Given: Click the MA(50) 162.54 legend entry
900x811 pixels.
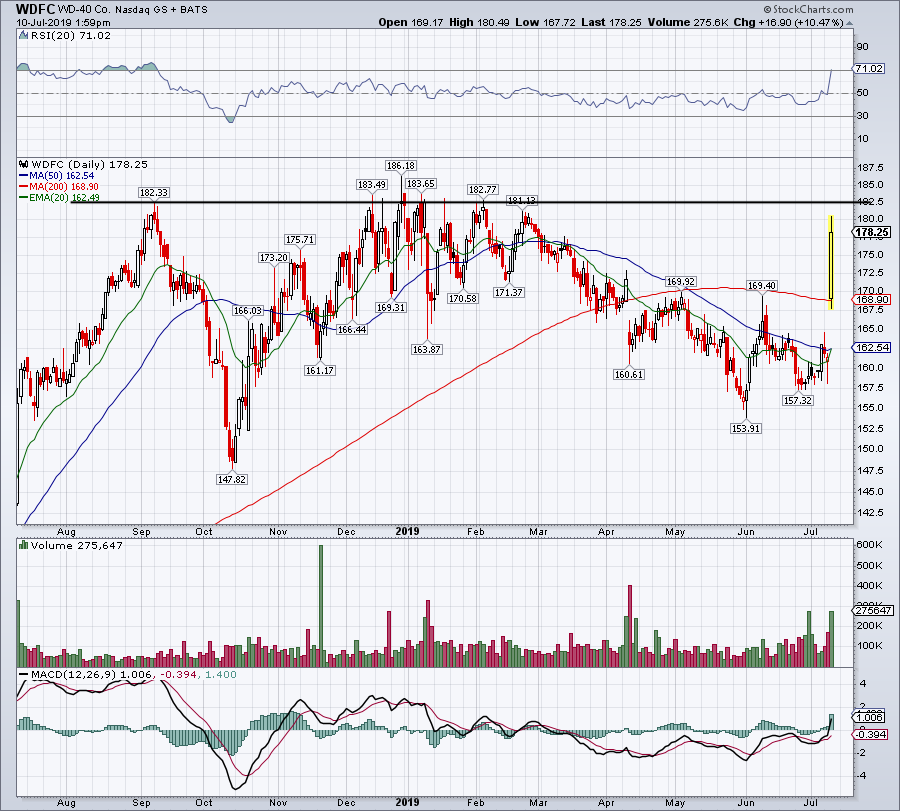Looking at the screenshot, I should coord(57,176).
